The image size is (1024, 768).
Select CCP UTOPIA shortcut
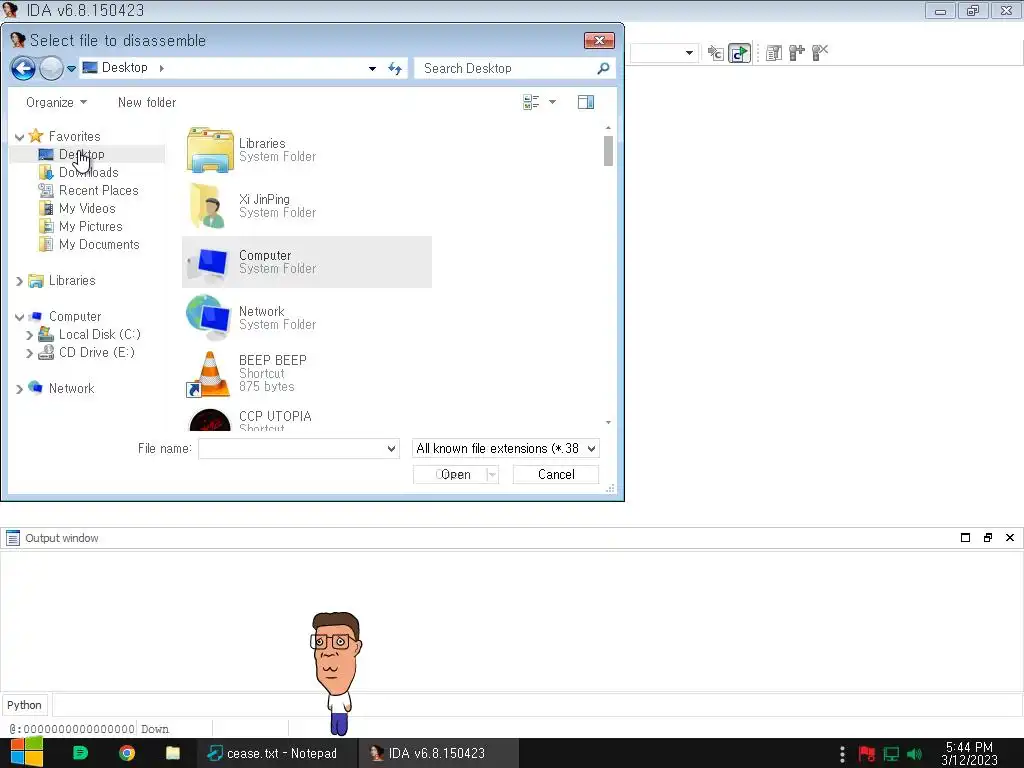(307, 419)
